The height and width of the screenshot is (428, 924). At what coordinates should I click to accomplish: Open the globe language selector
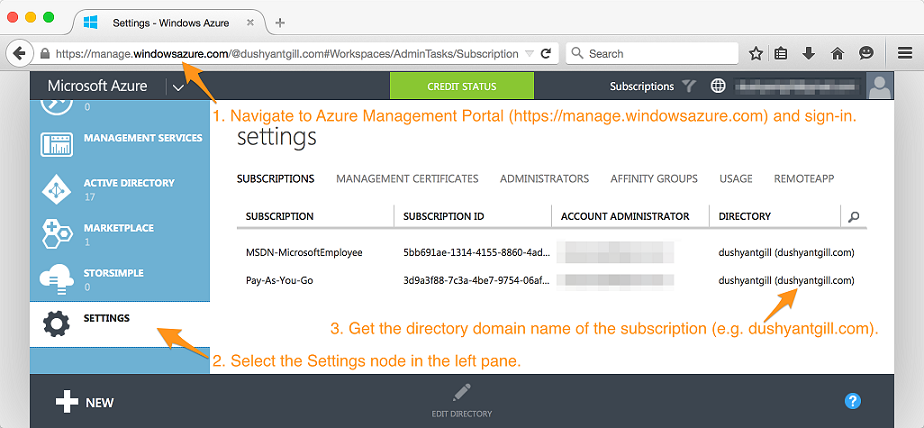(718, 86)
